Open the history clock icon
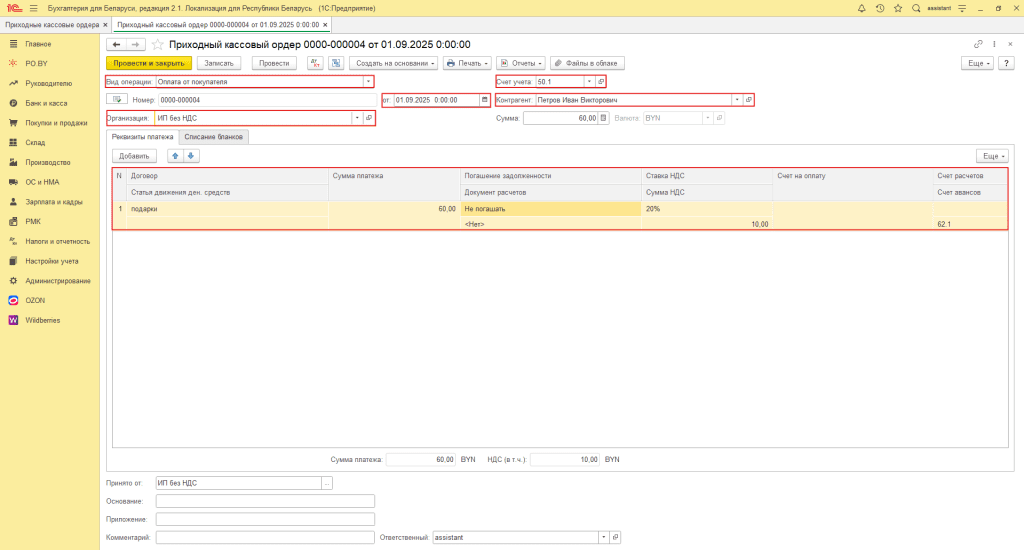This screenshot has height=550, width=1024. (879, 7)
